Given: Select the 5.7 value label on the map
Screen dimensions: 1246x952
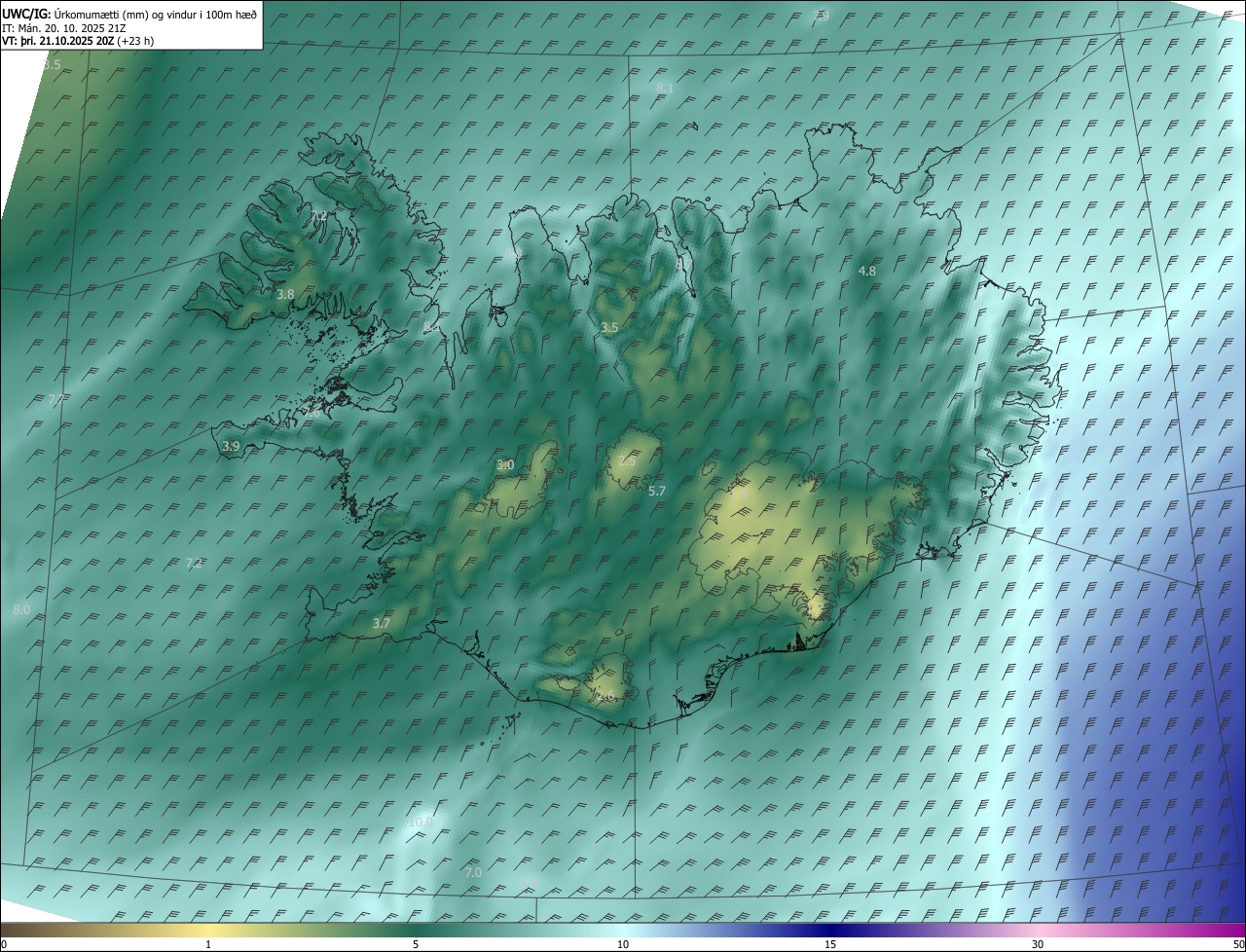Looking at the screenshot, I should click(657, 492).
